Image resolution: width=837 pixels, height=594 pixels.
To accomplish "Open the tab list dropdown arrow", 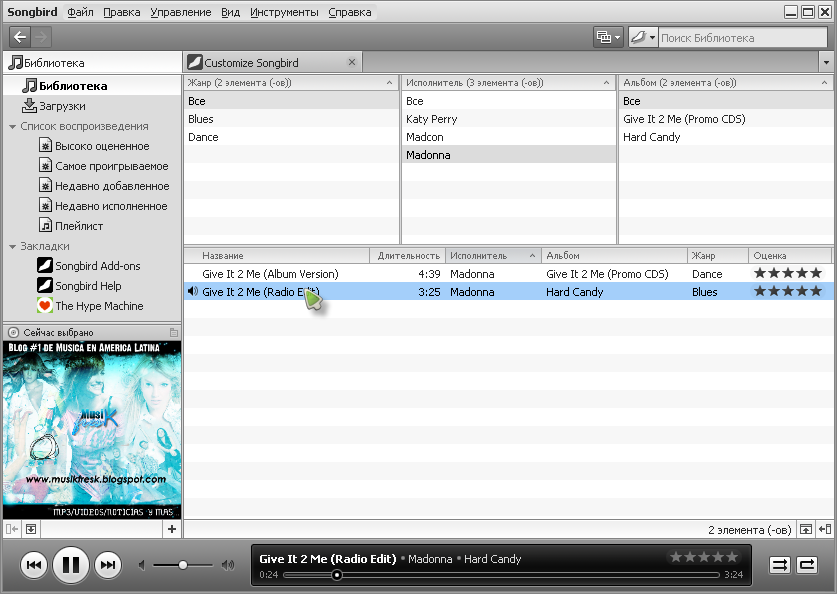I will click(x=826, y=62).
